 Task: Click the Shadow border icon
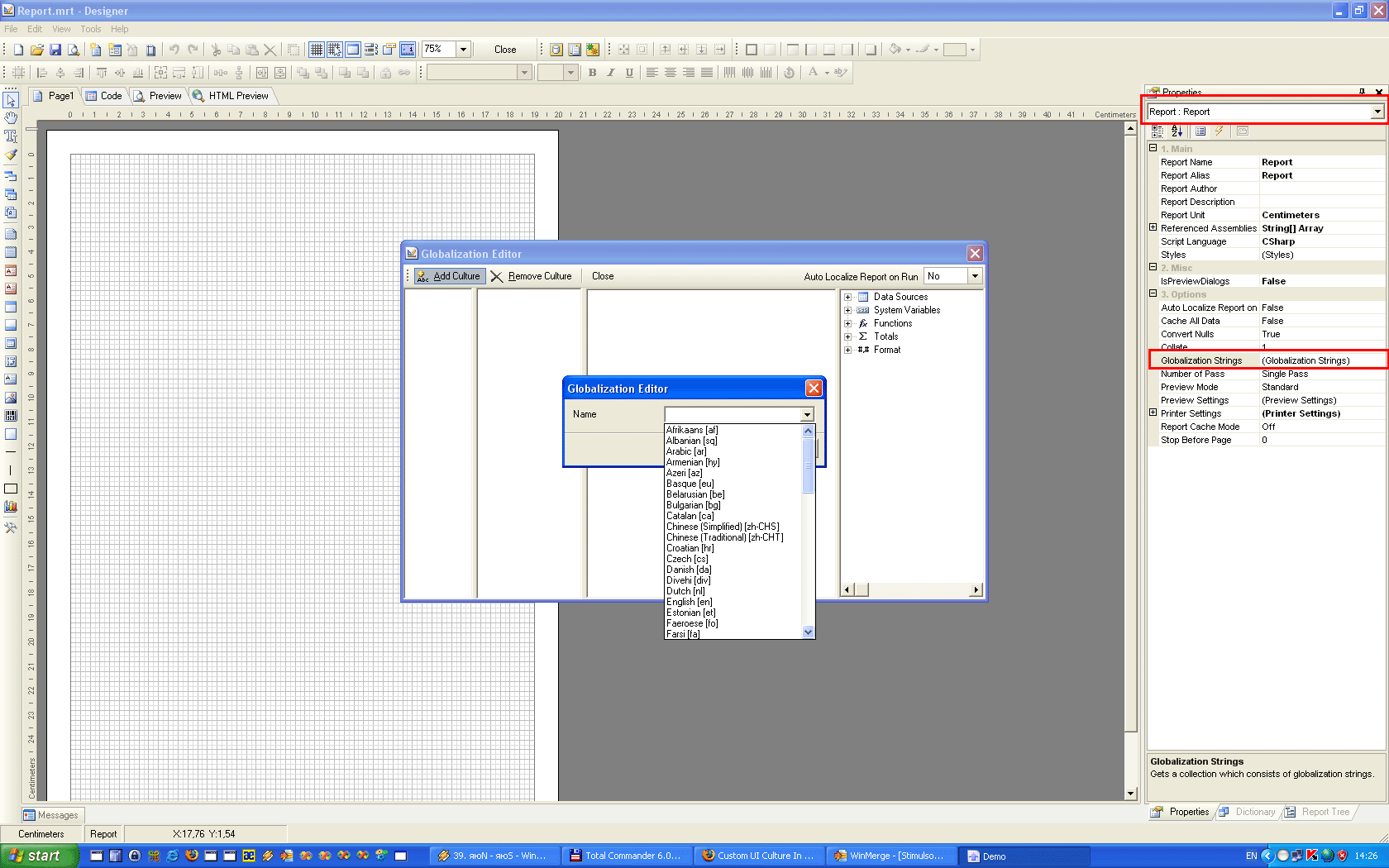click(x=871, y=50)
